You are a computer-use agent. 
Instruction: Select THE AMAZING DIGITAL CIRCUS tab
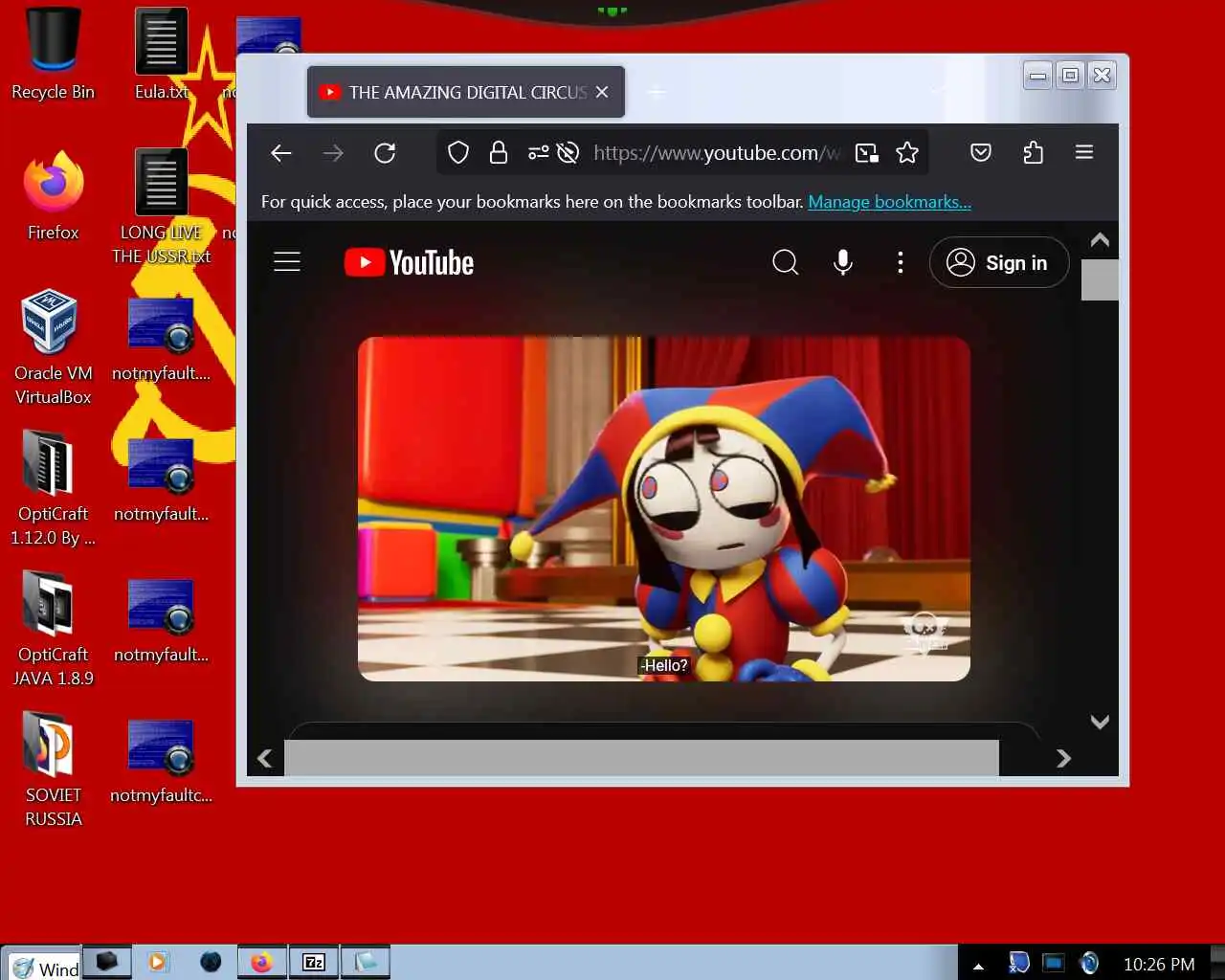[466, 92]
